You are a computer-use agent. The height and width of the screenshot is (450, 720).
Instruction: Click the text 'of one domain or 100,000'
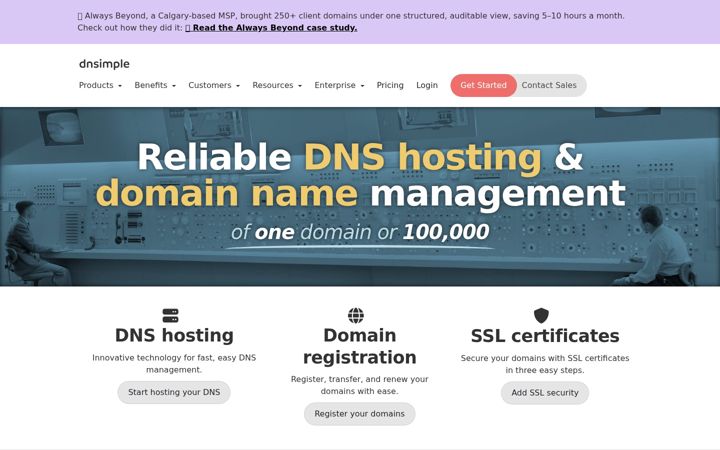(360, 232)
